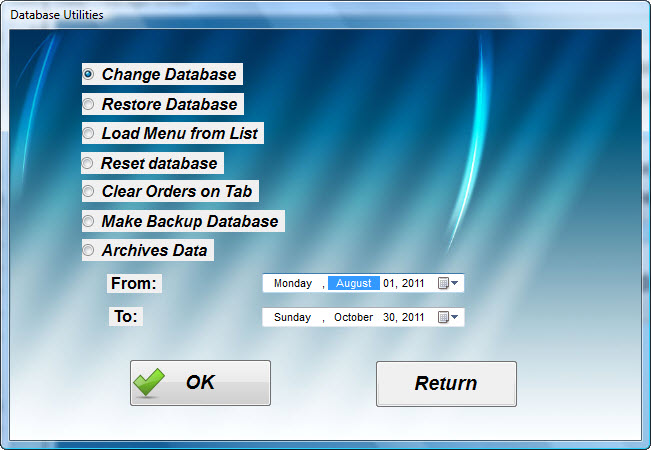Click the day 30 in To date
The height and width of the screenshot is (450, 651).
point(390,318)
